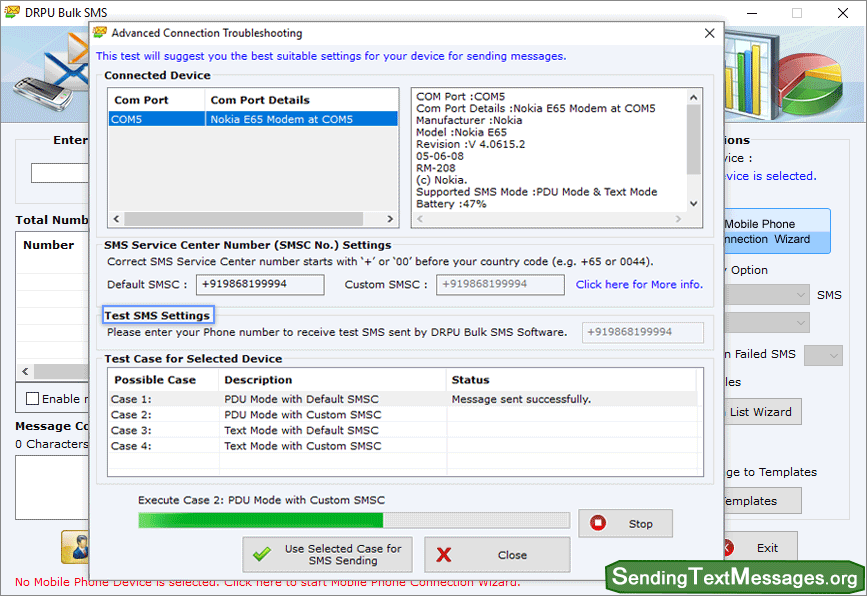
Task: Click the Case 2 progress bar
Action: [354, 520]
